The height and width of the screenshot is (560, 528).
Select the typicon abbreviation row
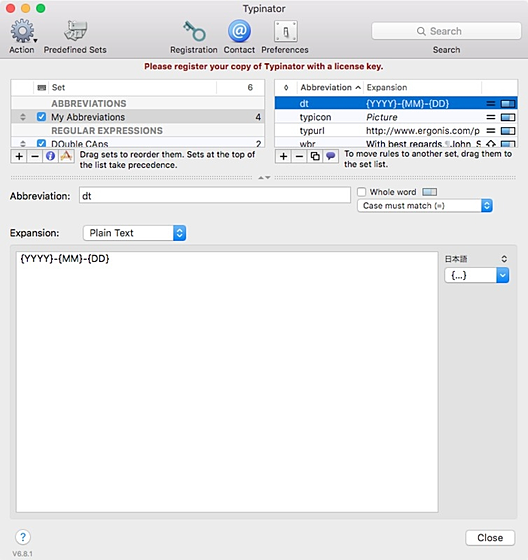pos(396,117)
